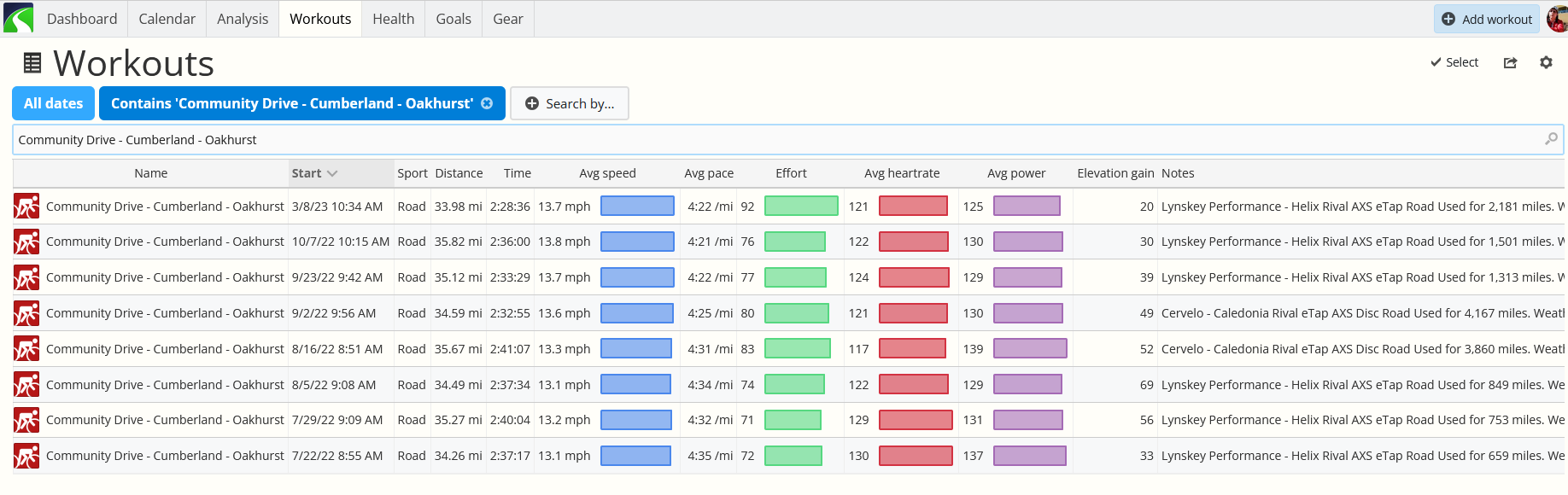1568x495 pixels.
Task: Open the 10/7/22 Community Drive workout link
Action: 165,242
